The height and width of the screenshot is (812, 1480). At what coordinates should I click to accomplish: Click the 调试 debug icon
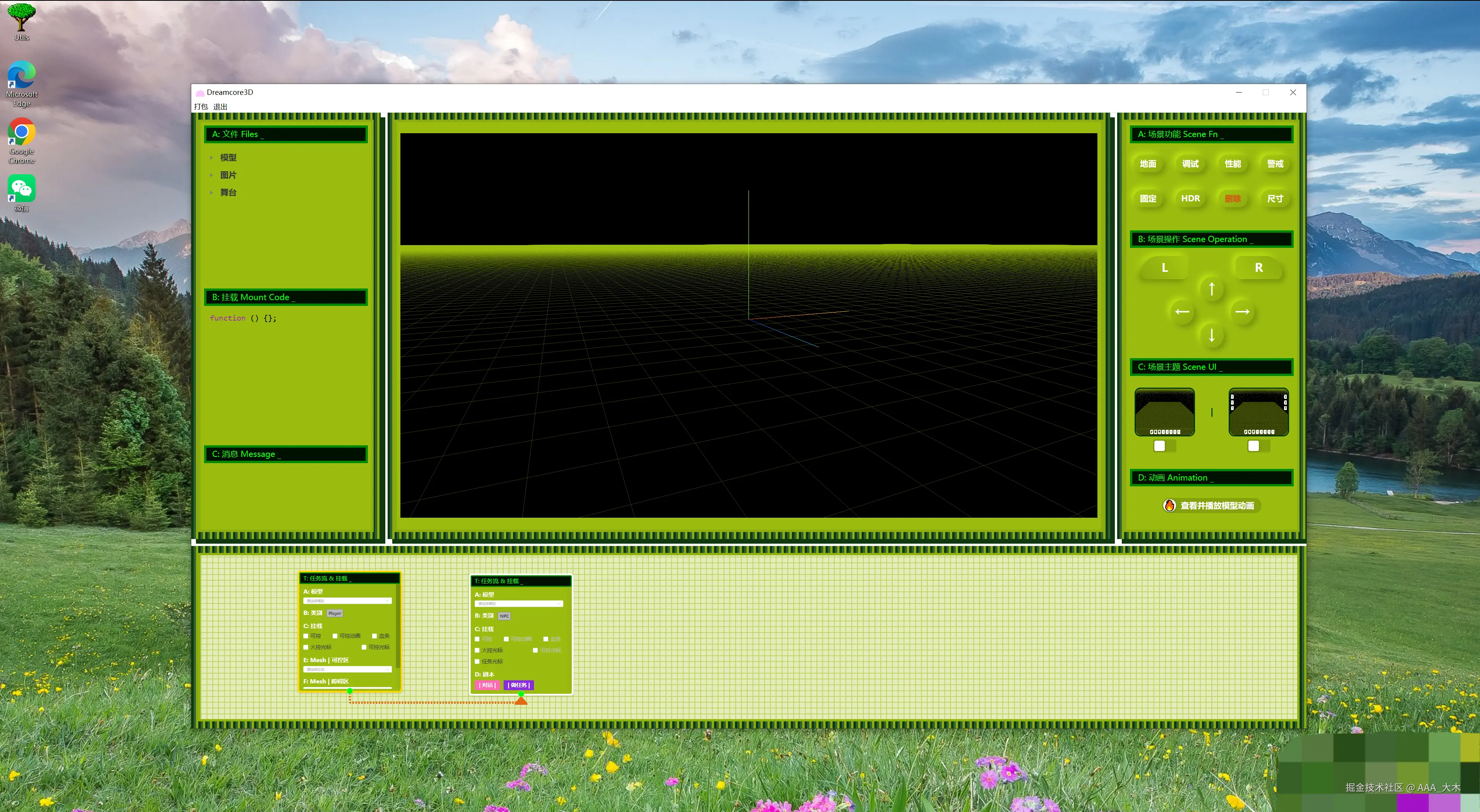[1190, 164]
